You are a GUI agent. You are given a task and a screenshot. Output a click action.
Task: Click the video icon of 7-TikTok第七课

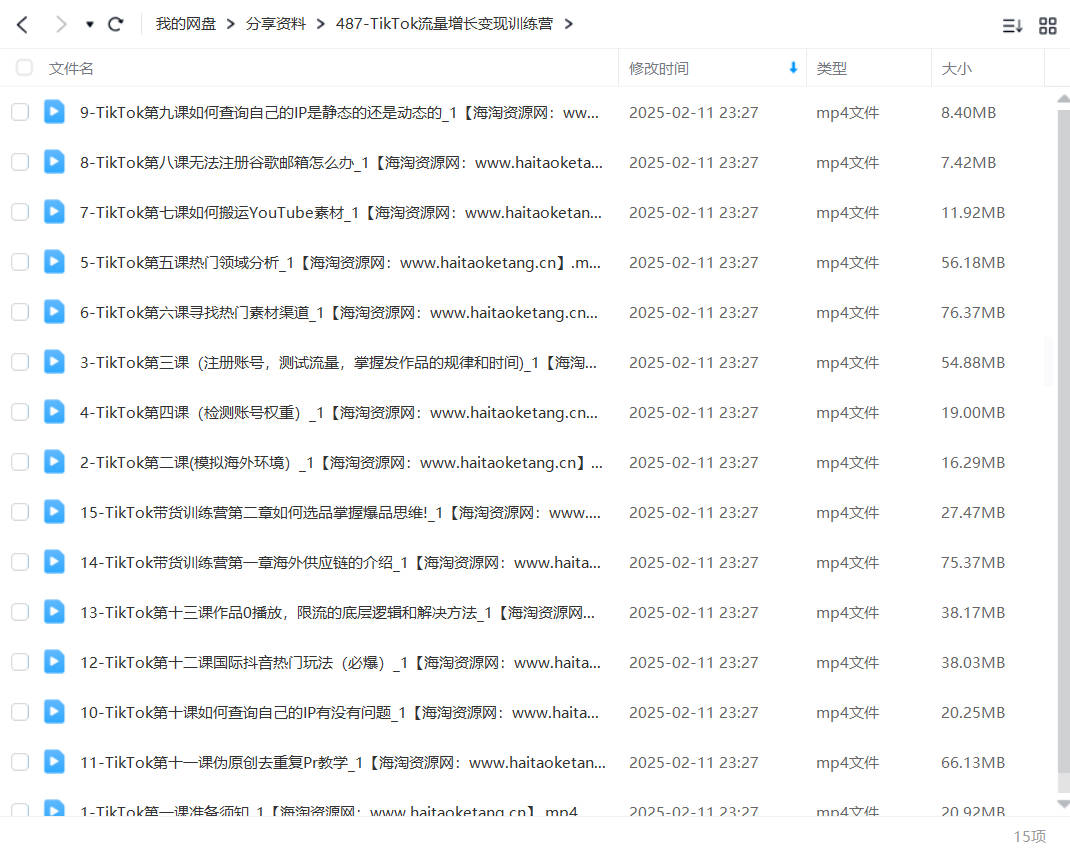coord(55,212)
